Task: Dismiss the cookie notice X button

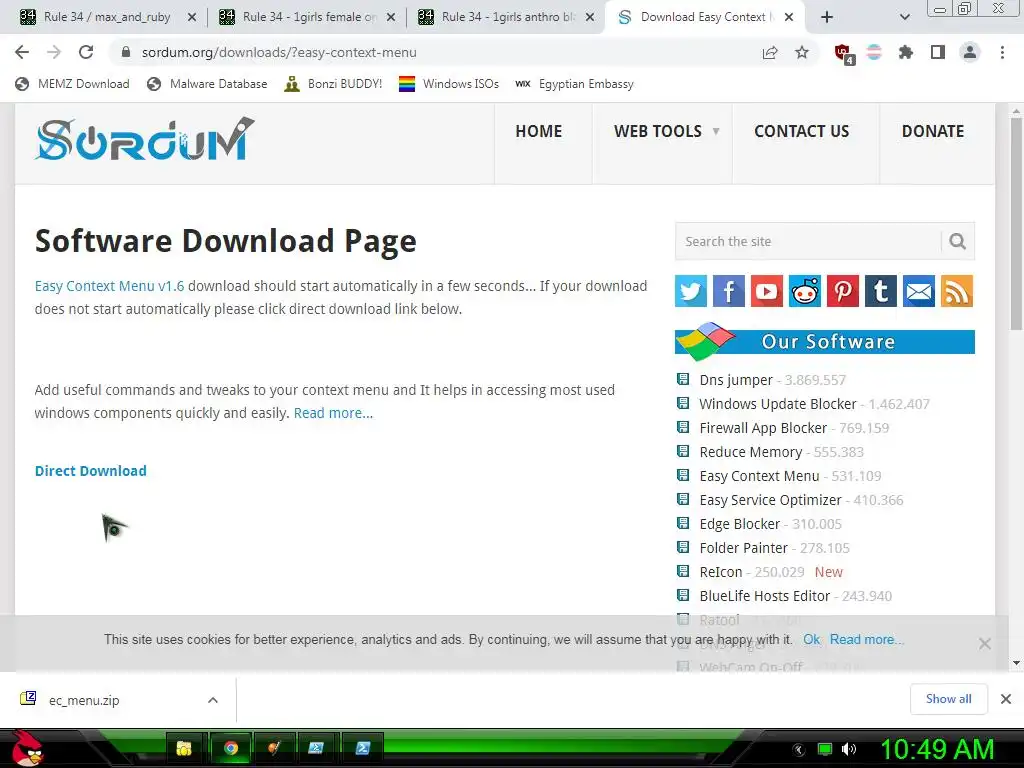Action: click(984, 644)
